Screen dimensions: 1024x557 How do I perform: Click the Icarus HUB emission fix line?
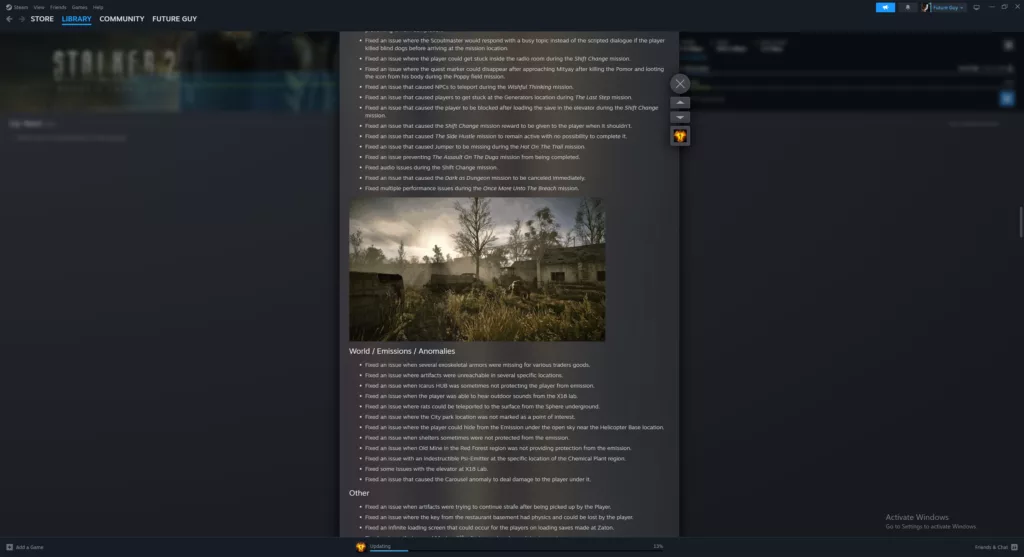pyautogui.click(x=479, y=386)
